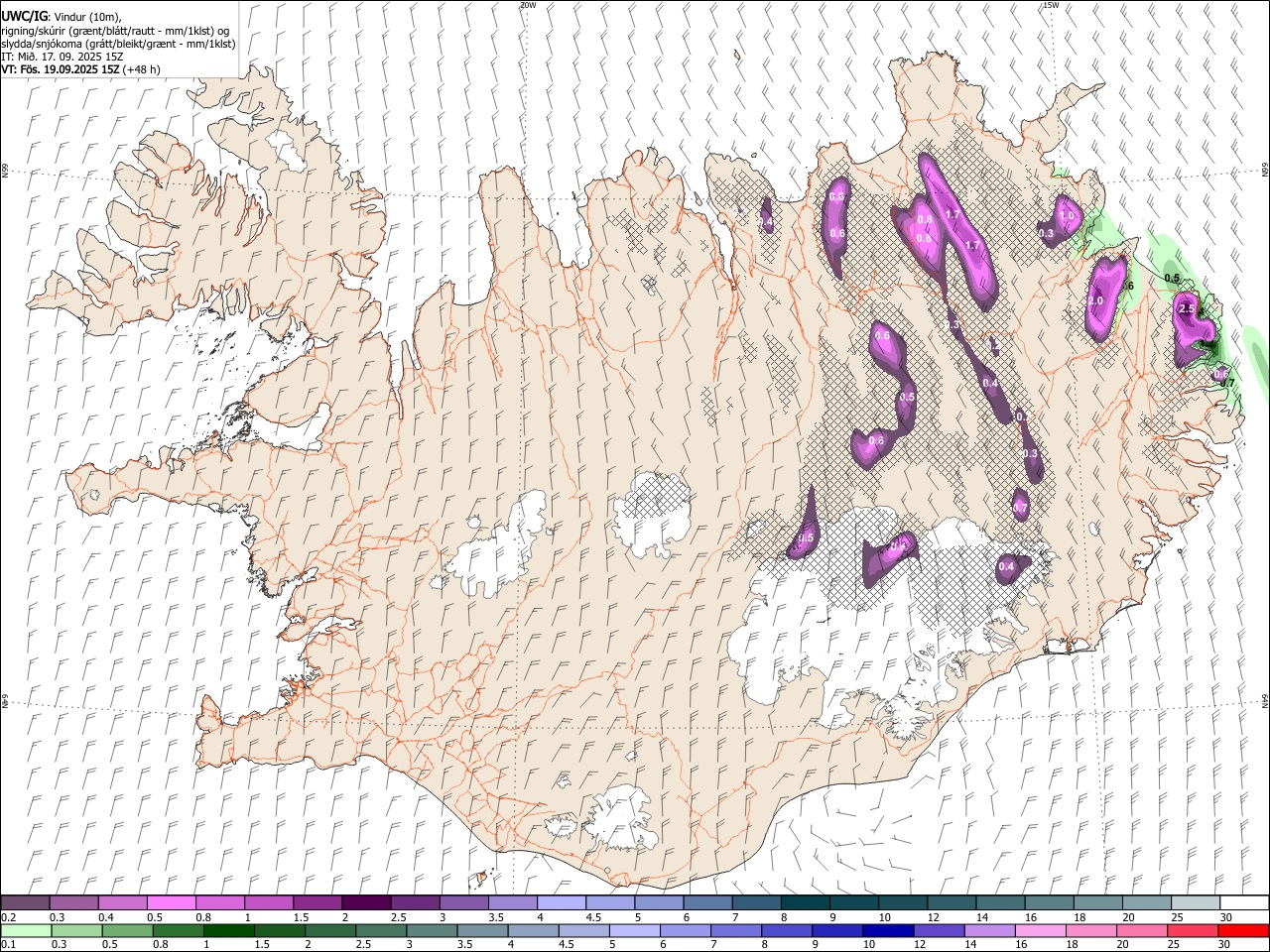Pick dark purple upper swatch between 2 and 2.5

tap(365, 903)
